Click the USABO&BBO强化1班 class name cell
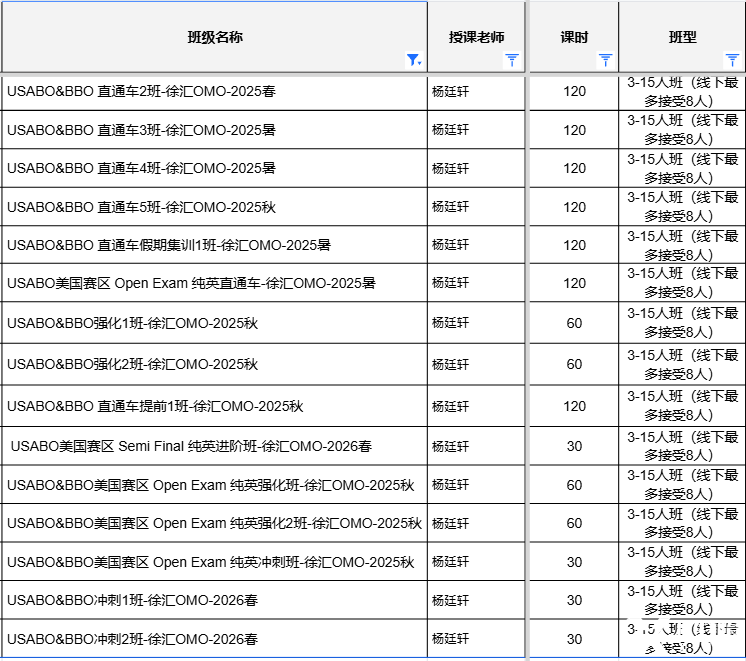This screenshot has width=746, height=661. [x=132, y=323]
